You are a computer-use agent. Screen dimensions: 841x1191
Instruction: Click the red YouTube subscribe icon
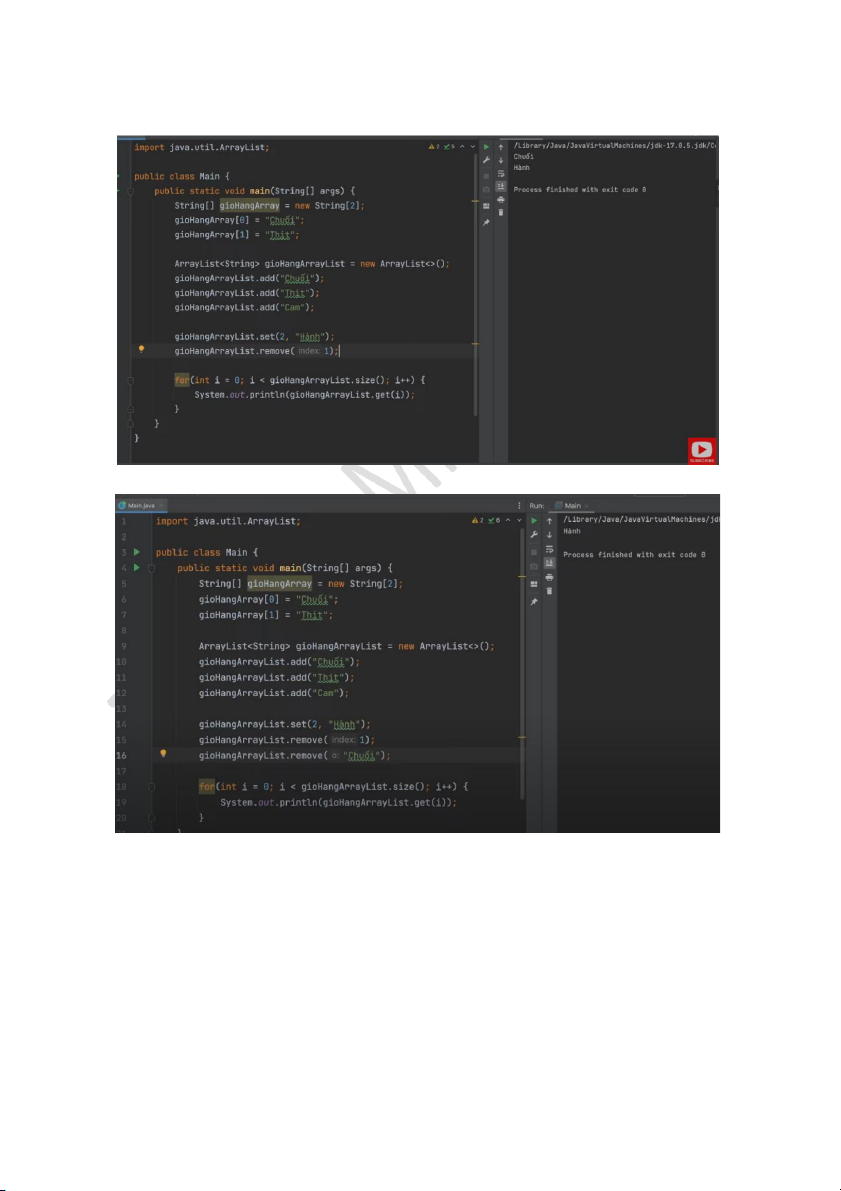click(702, 451)
